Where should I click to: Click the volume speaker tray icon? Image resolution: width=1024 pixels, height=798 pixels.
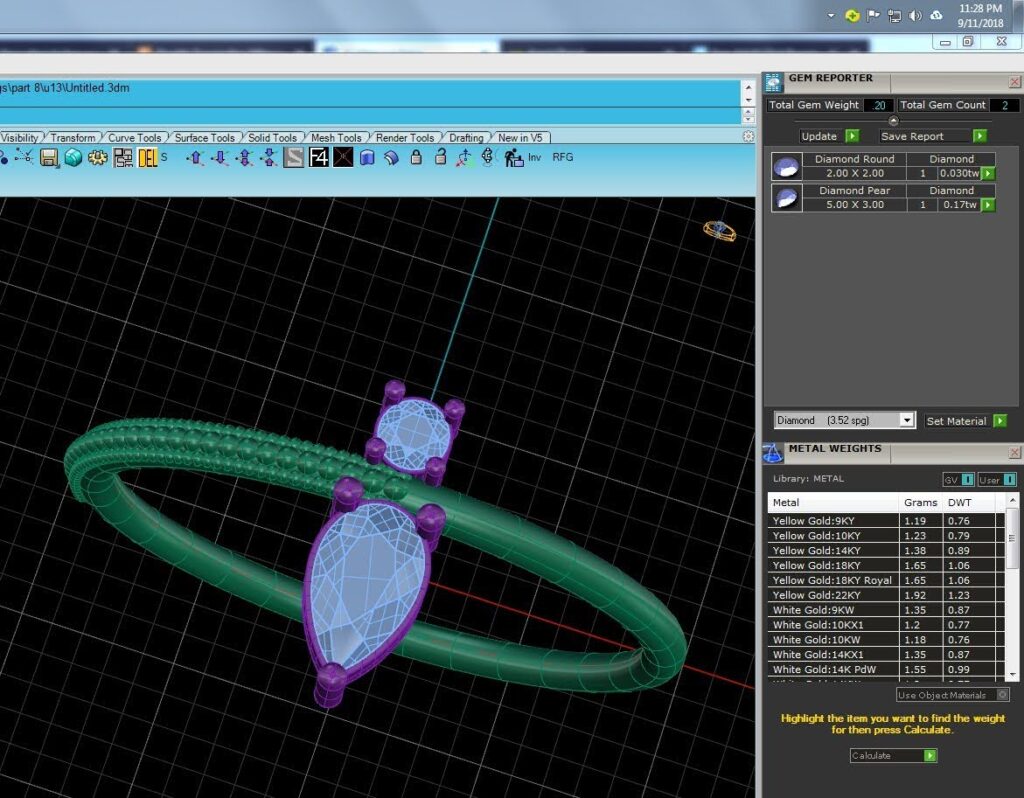click(916, 16)
